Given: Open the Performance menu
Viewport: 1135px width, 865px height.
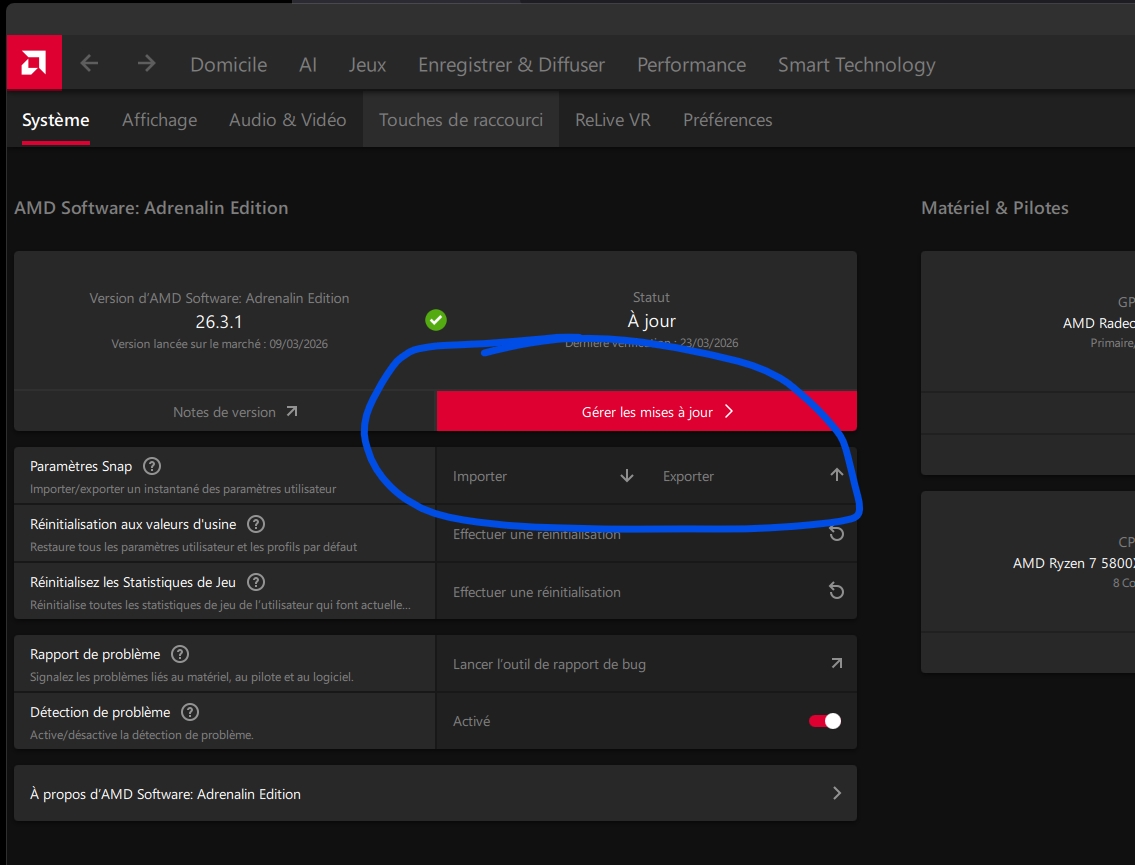Looking at the screenshot, I should tap(691, 64).
